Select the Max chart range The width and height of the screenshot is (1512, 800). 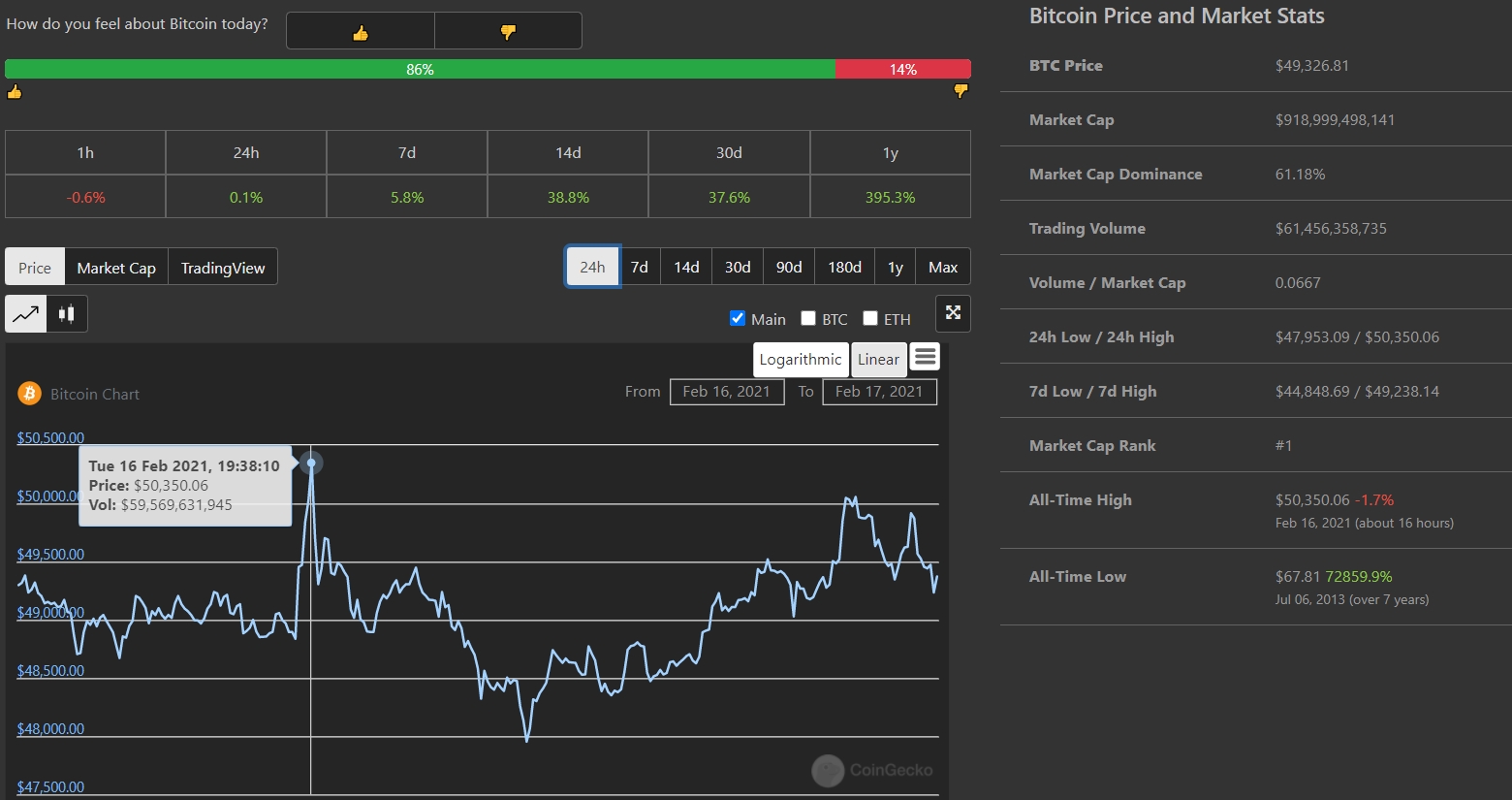point(943,267)
